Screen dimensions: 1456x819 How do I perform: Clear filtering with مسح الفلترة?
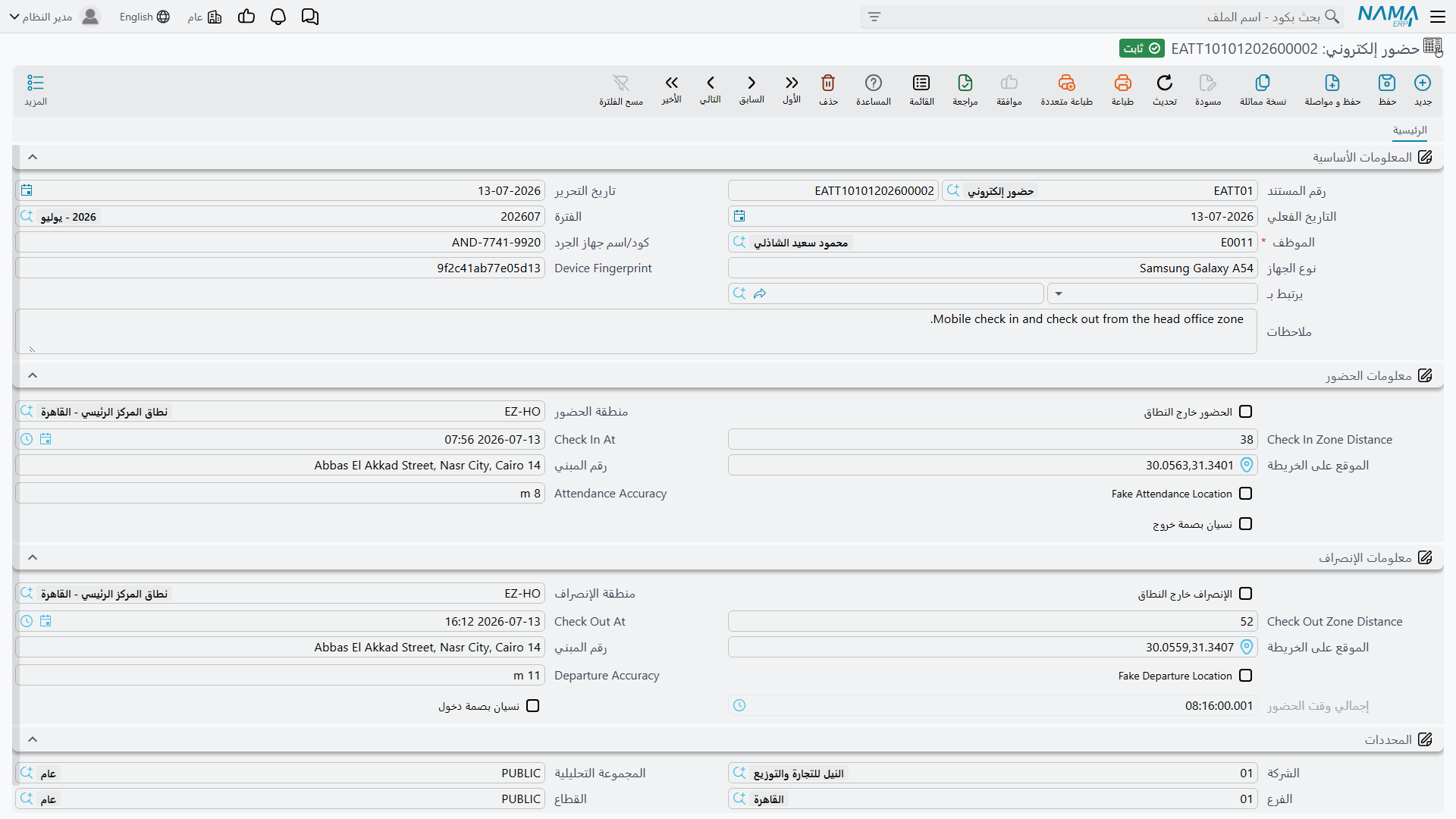pyautogui.click(x=621, y=89)
